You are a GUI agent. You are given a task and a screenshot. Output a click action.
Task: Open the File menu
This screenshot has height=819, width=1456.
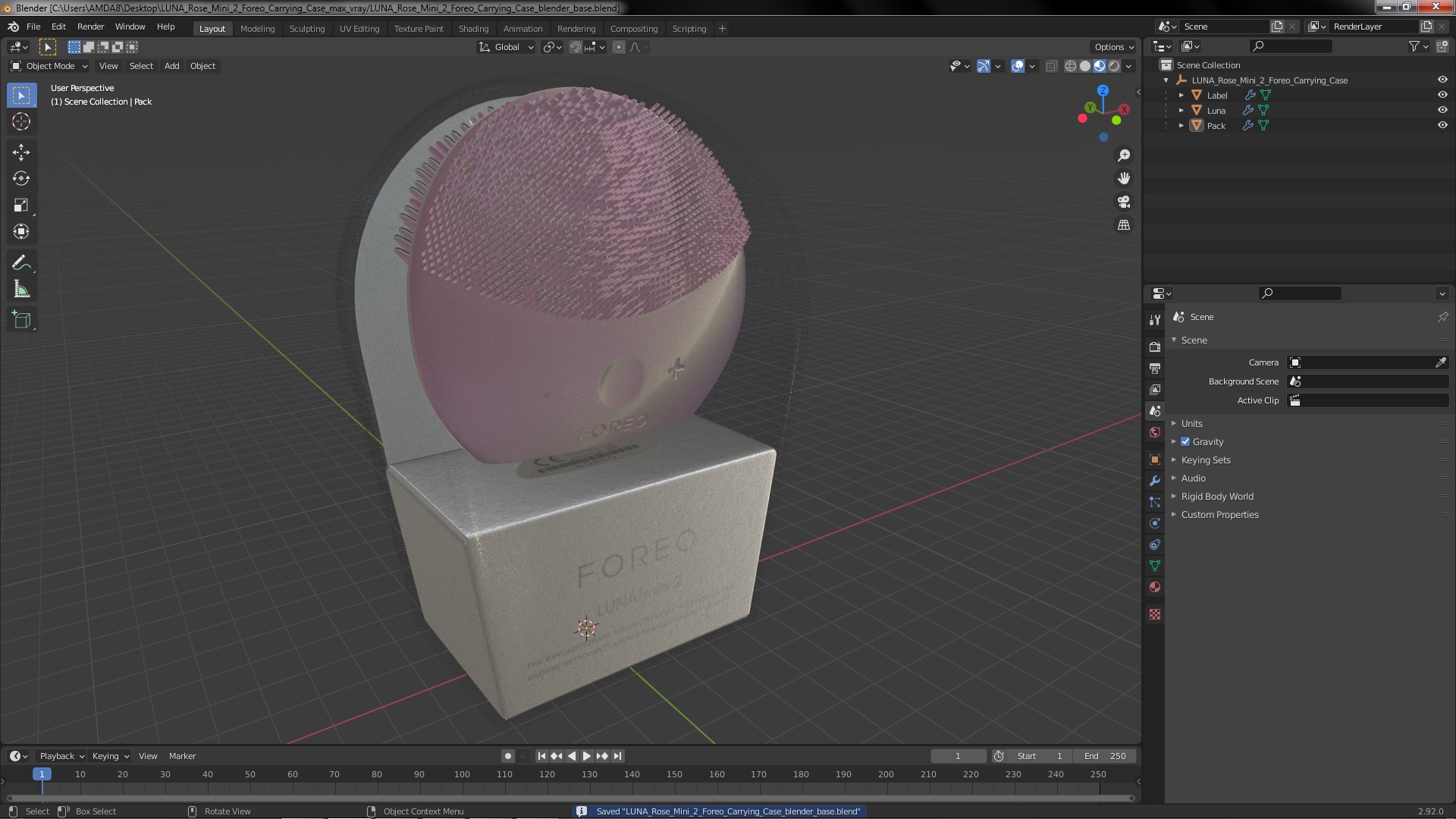(33, 27)
